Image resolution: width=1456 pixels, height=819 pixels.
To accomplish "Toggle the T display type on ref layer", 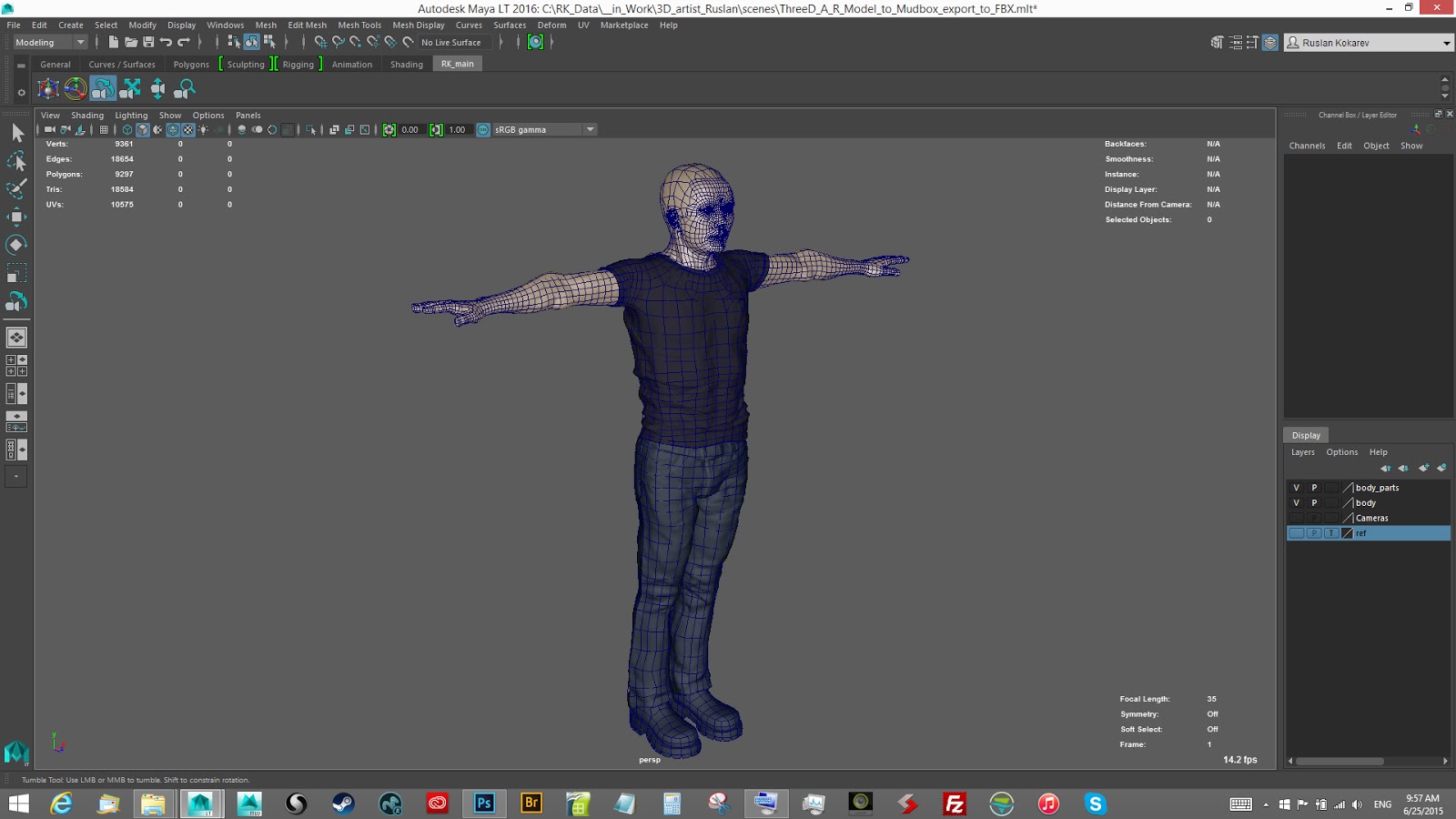I will [x=1331, y=533].
